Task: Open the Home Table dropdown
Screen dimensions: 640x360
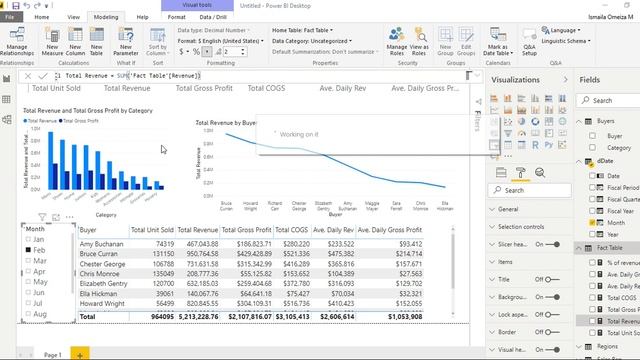Action: (x=302, y=30)
